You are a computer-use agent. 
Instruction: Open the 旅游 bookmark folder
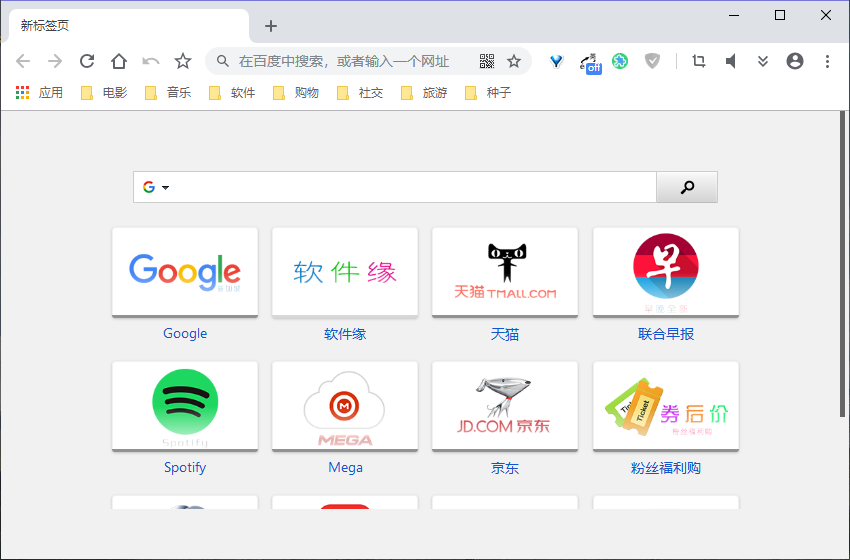(423, 93)
